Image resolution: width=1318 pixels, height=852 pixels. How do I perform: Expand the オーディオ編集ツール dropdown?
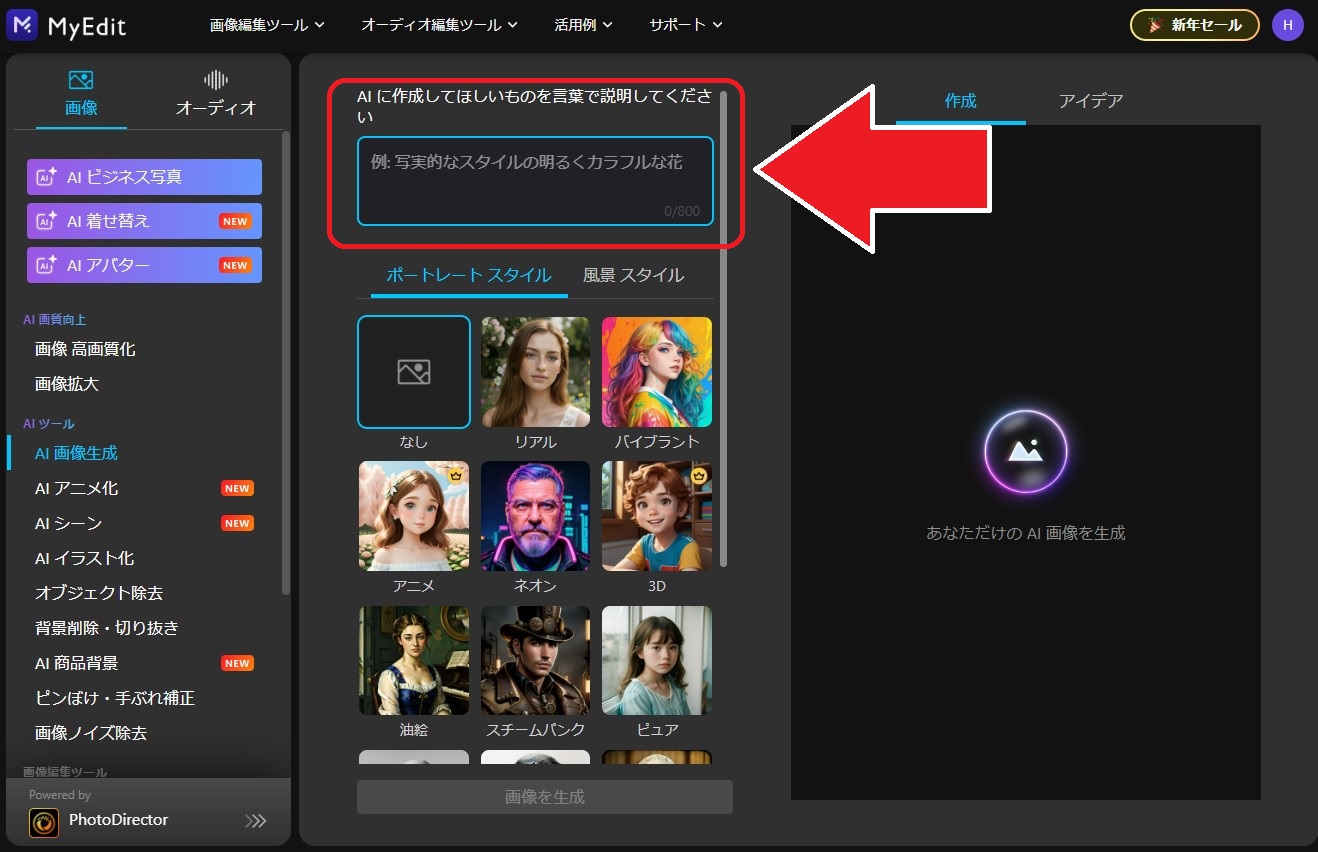(x=439, y=25)
